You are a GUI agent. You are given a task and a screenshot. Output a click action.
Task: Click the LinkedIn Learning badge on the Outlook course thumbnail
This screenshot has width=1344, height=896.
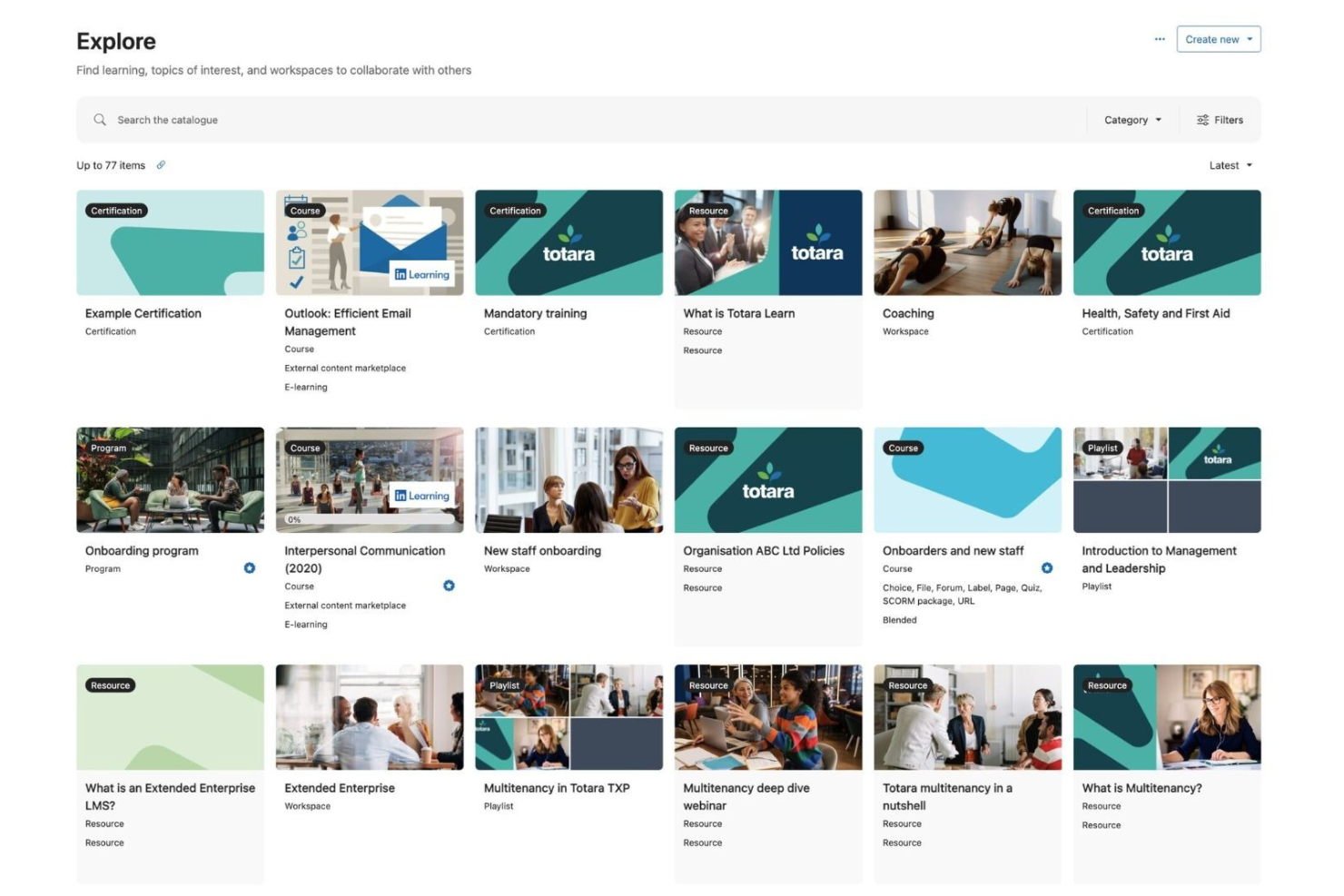423,273
